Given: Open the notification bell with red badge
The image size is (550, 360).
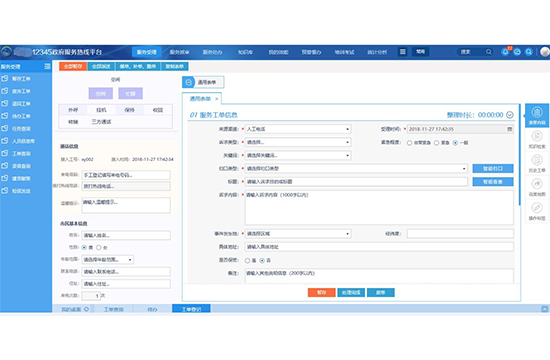Looking at the screenshot, I should coord(506,52).
